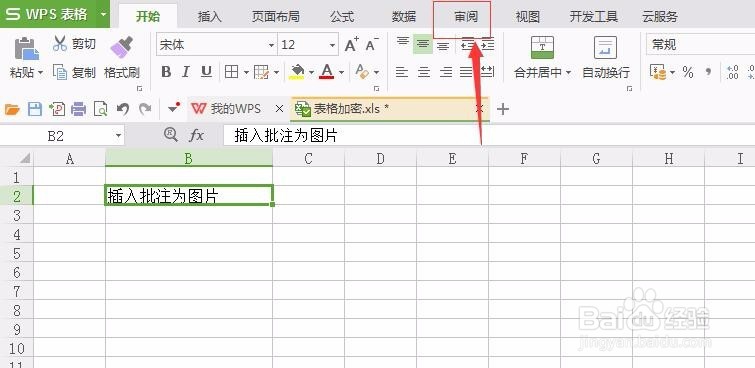The width and height of the screenshot is (755, 368).
Task: Click the decrease indent icon
Action: 468,45
